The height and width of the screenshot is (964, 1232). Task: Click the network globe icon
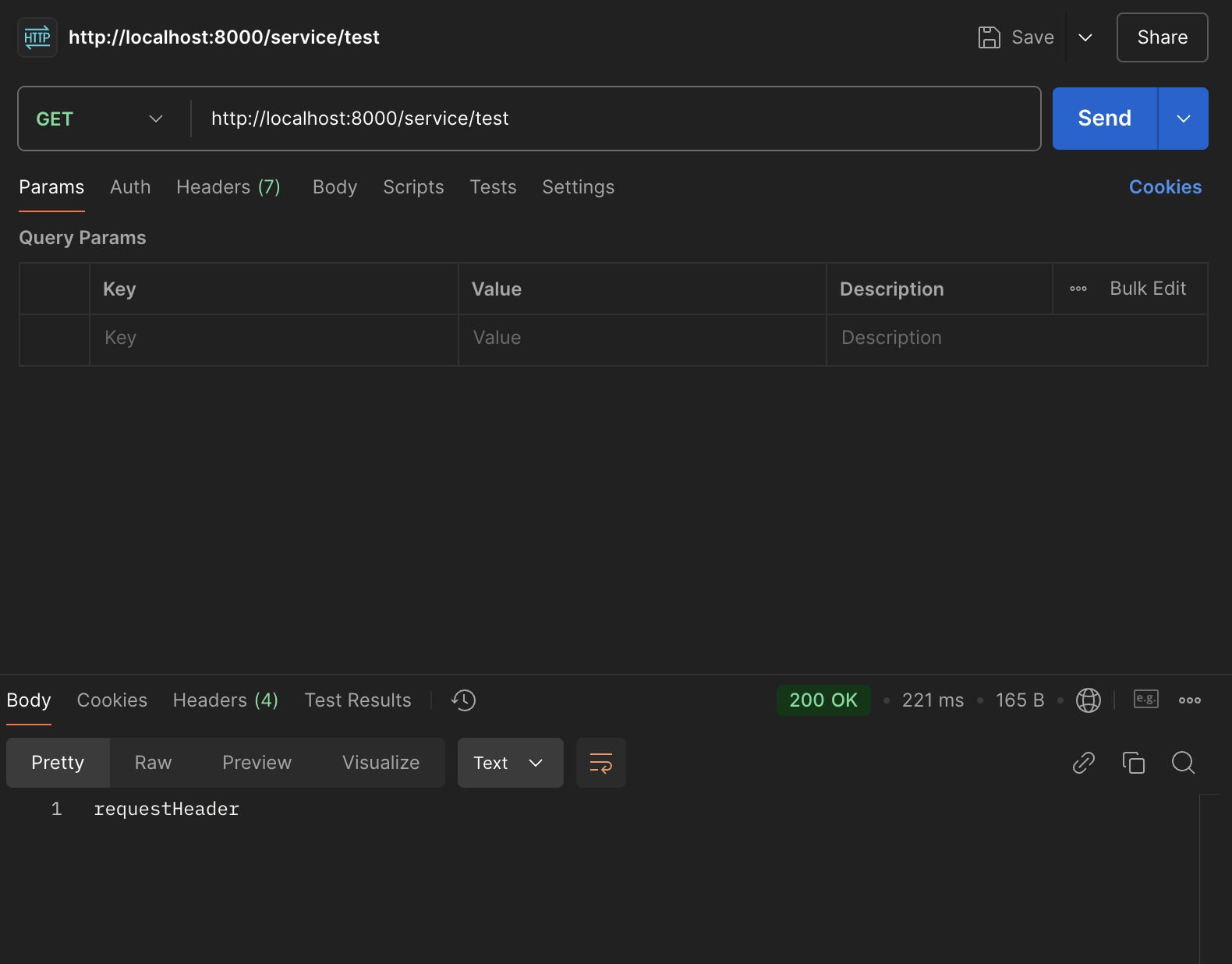[1089, 700]
